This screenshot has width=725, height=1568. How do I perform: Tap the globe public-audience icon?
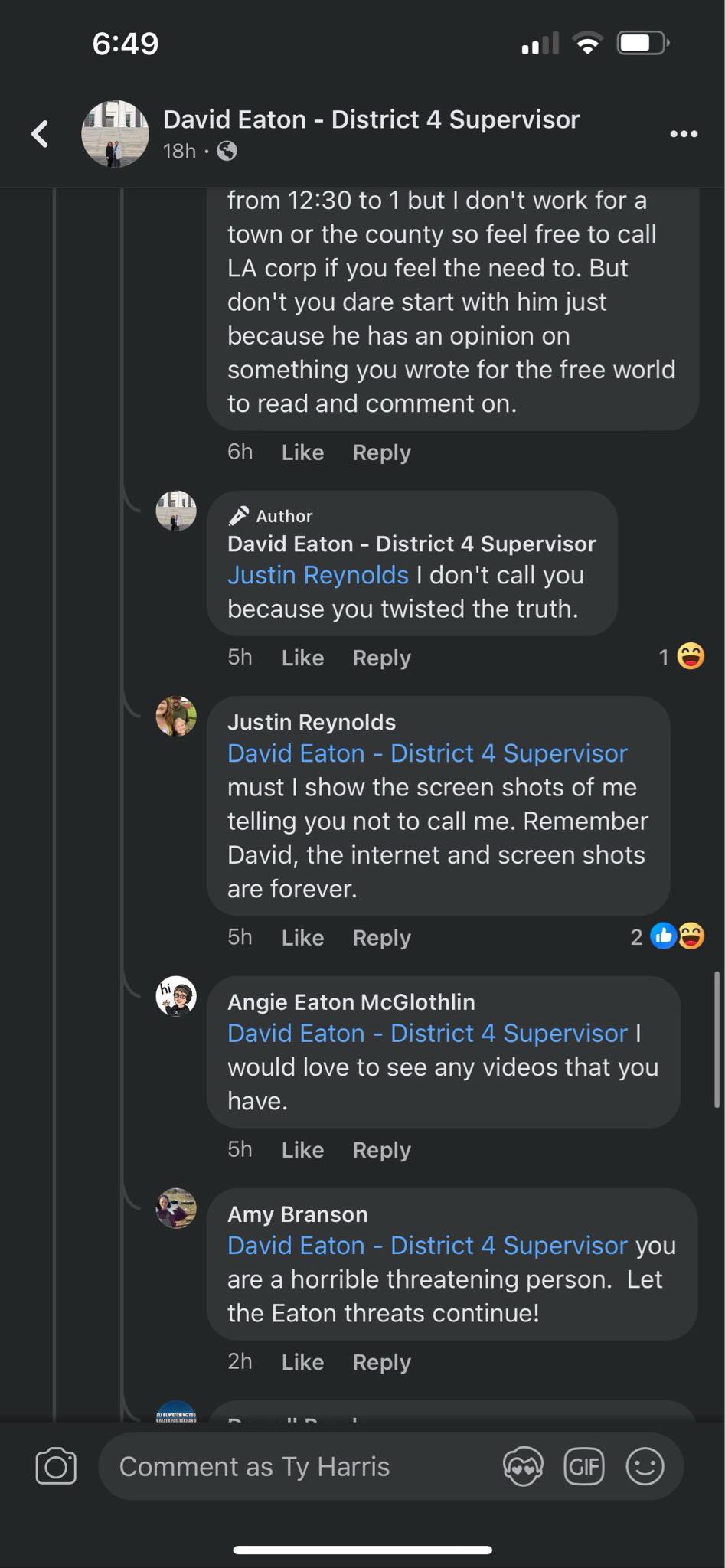(227, 152)
